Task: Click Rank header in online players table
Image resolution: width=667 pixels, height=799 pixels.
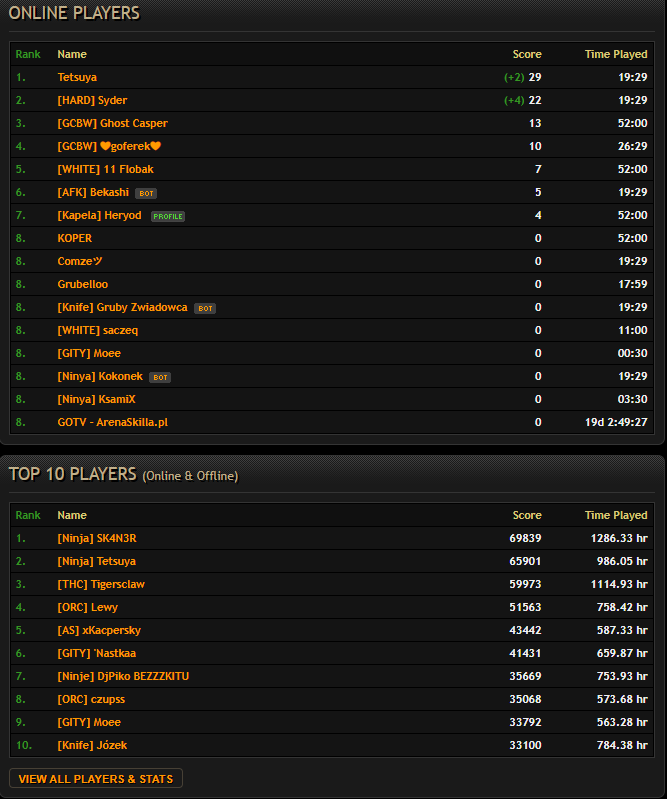Action: tap(28, 55)
